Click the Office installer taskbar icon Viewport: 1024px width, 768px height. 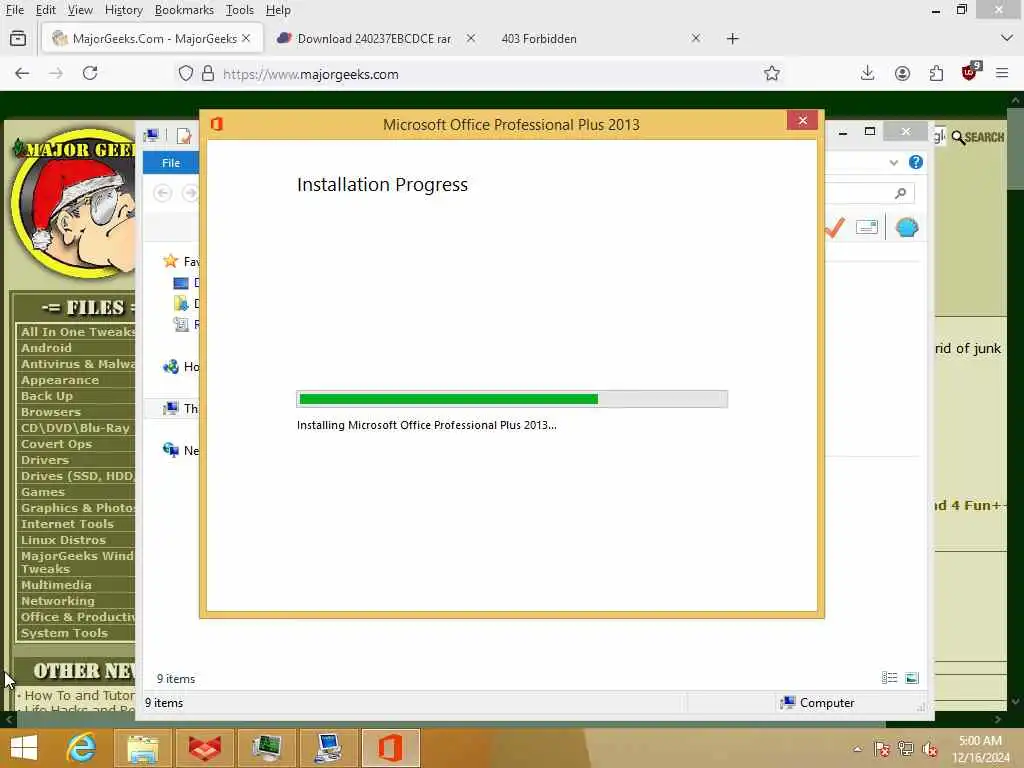(x=390, y=748)
